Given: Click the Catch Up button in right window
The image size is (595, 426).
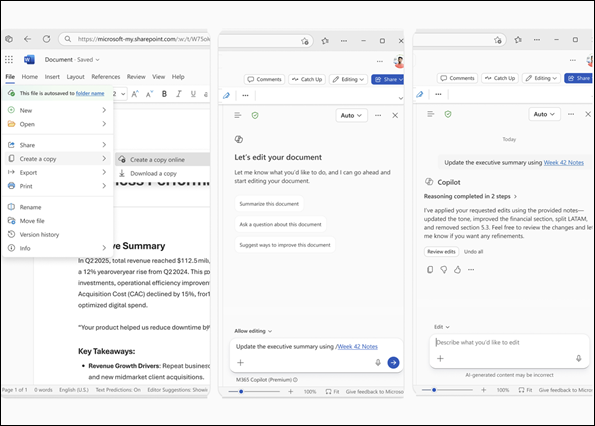Looking at the screenshot, I should pos(501,78).
